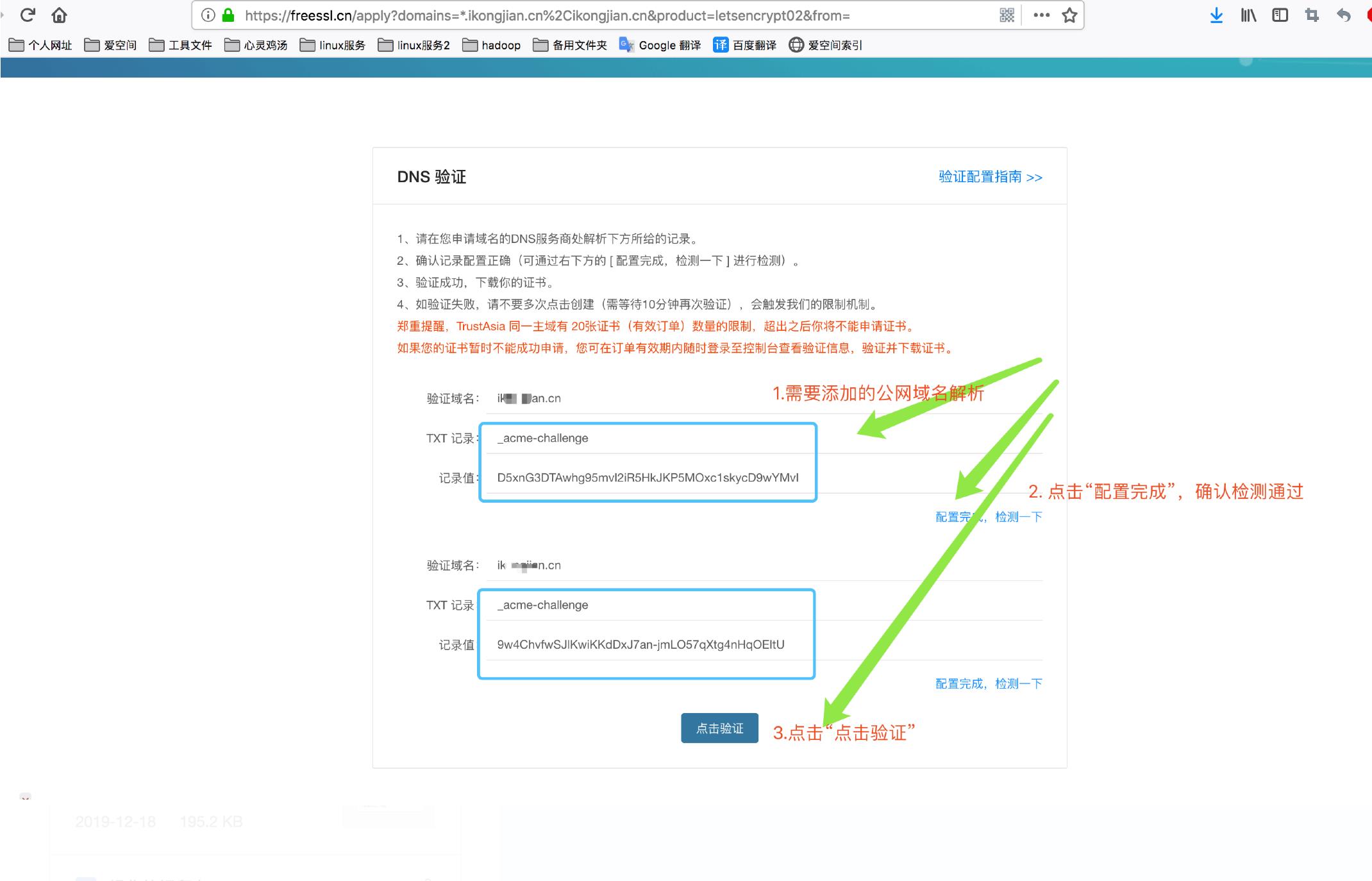Click the undo curved arrow icon
1372x881 pixels.
tap(1344, 15)
